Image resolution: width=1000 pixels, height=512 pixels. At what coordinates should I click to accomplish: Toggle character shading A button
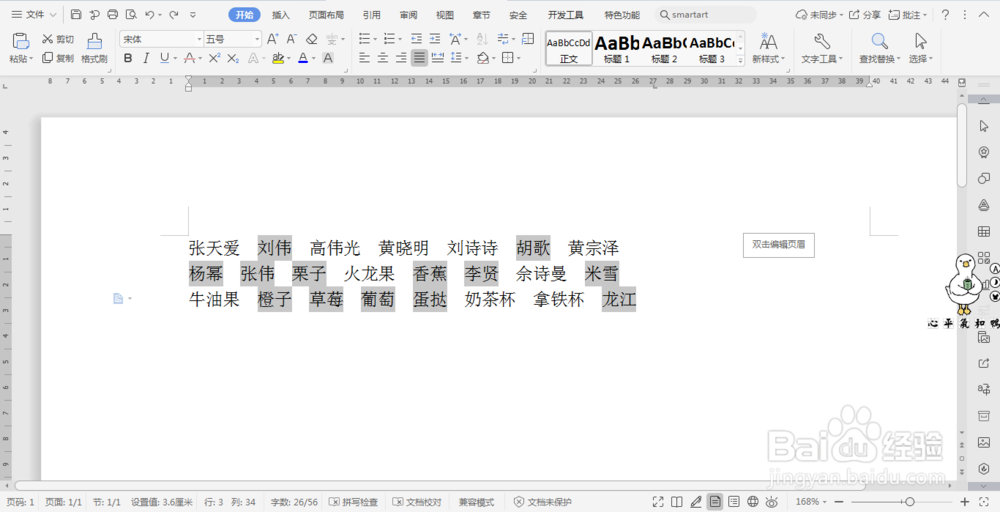click(x=328, y=58)
